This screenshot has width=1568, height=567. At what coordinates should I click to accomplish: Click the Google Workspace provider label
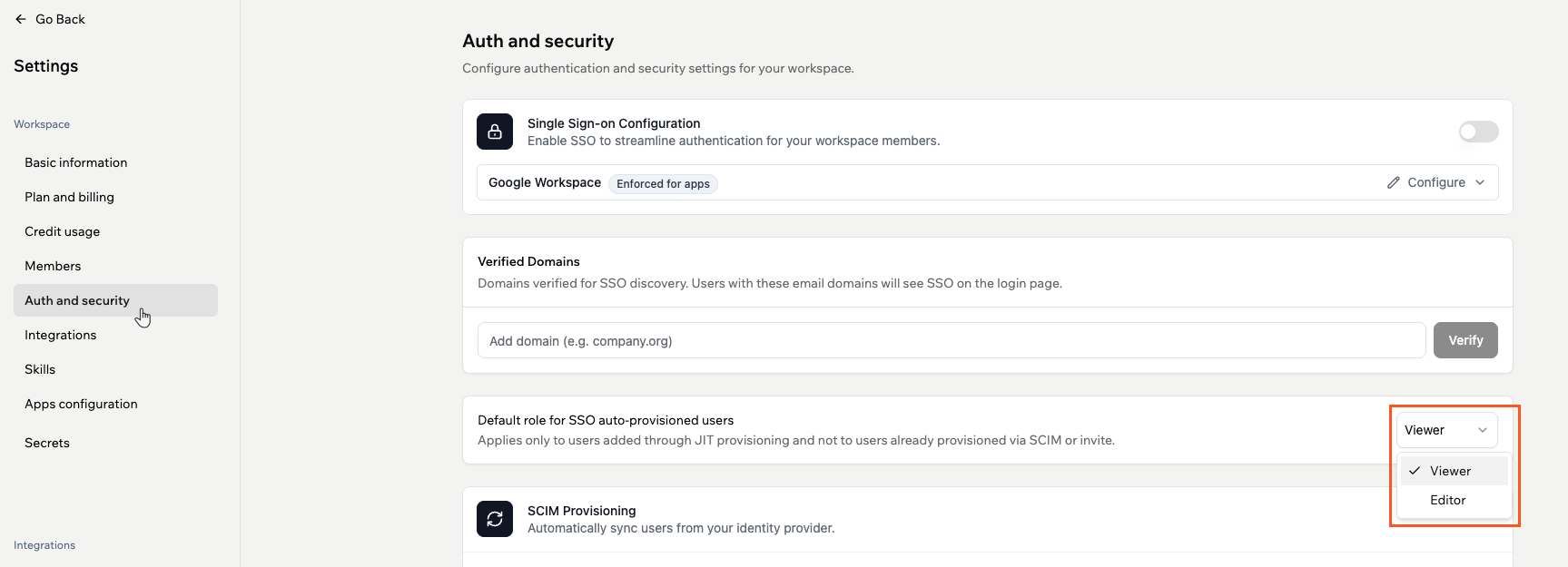coord(545,182)
